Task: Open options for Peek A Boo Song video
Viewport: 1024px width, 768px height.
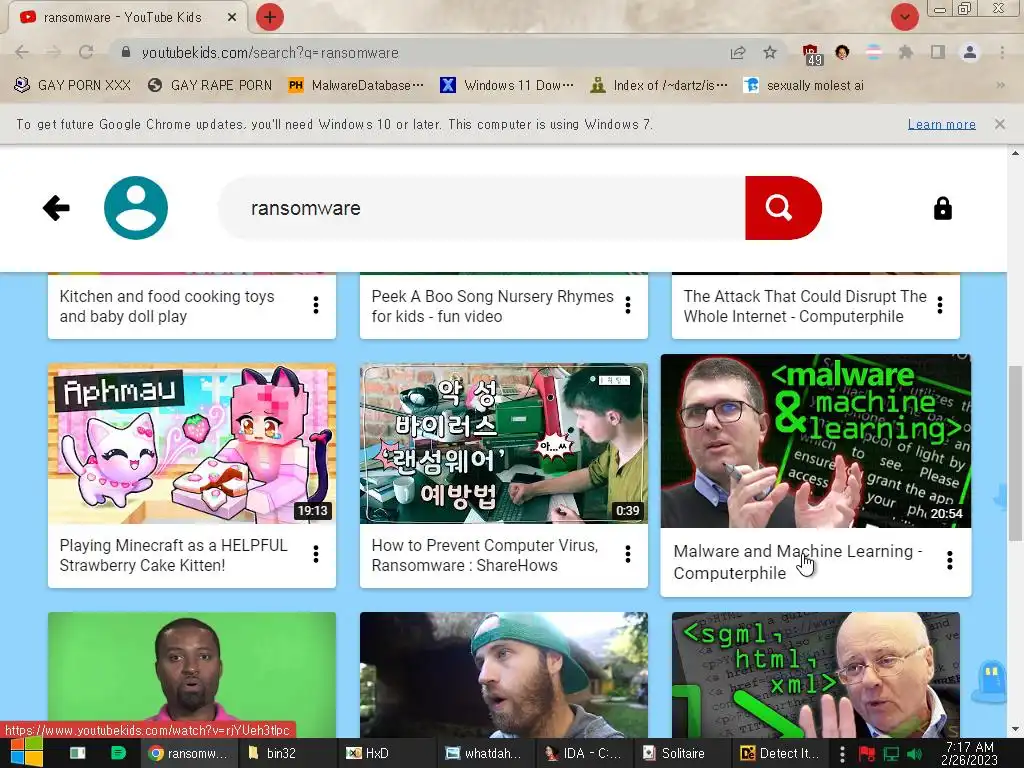Action: [628, 305]
